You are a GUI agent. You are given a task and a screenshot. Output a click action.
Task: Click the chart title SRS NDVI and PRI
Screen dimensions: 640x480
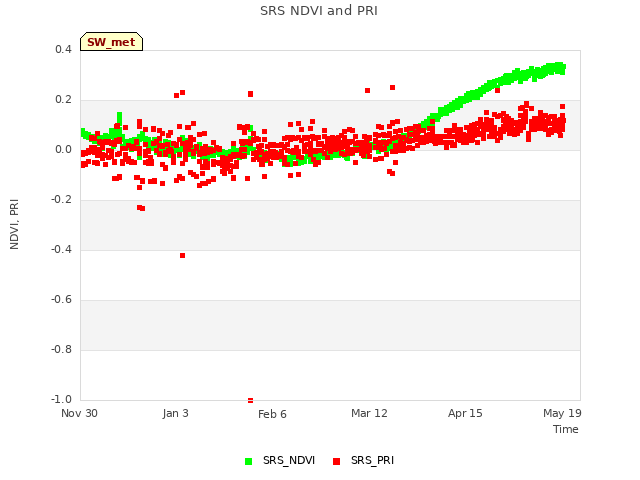point(319,11)
